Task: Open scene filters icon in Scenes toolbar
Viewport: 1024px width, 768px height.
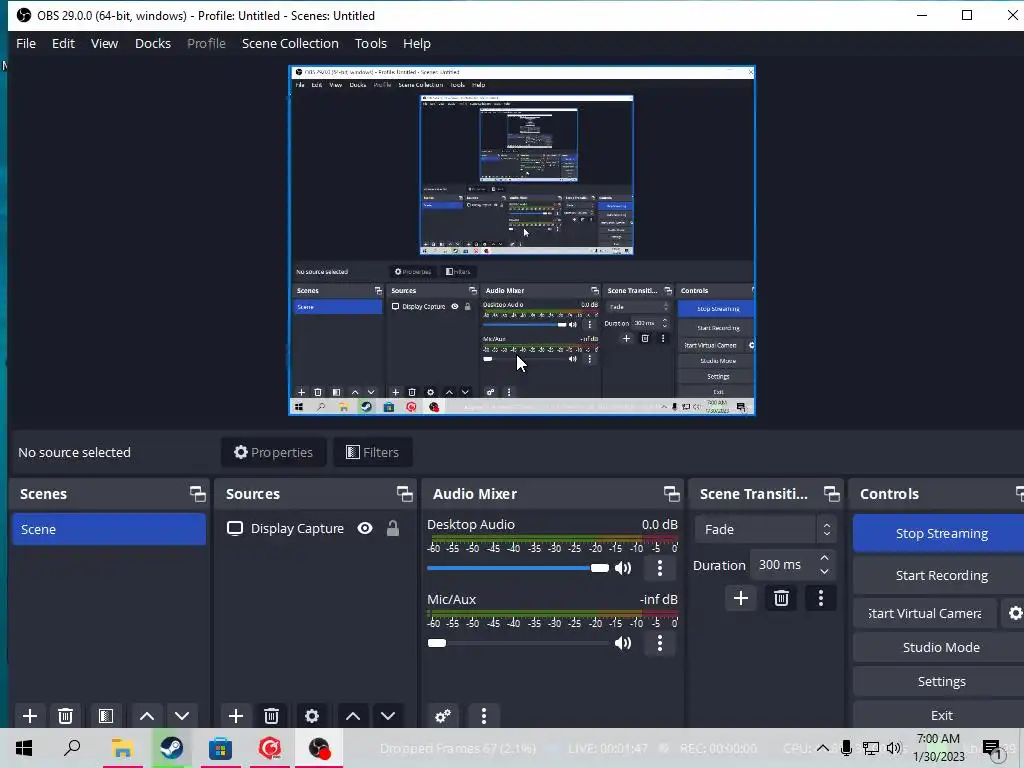Action: tap(106, 716)
